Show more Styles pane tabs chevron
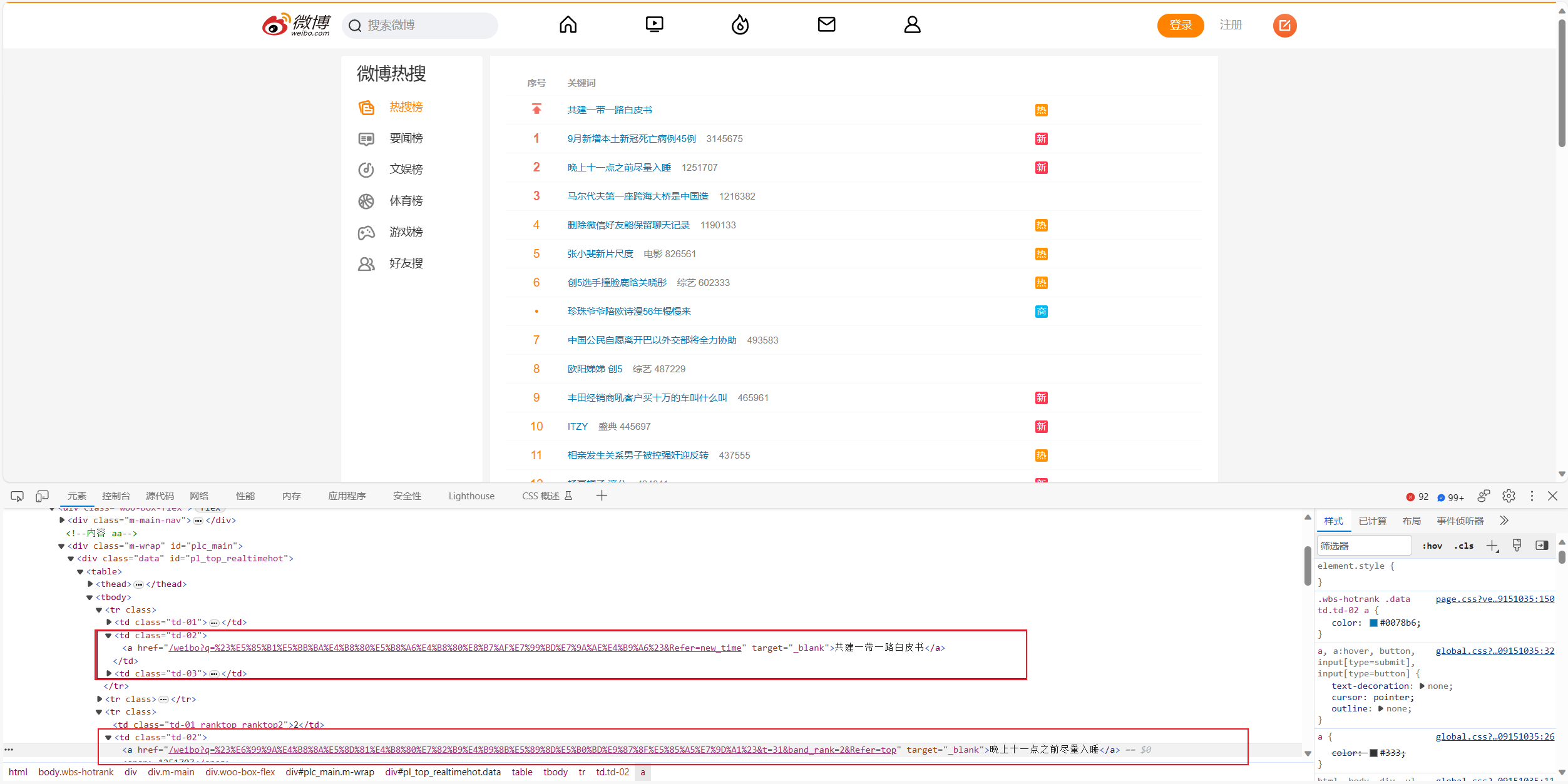 tap(1504, 521)
